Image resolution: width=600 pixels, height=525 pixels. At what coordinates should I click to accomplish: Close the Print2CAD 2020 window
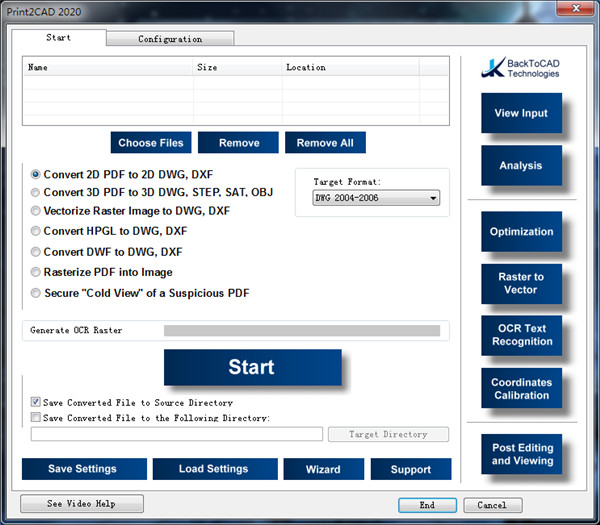pyautogui.click(x=575, y=8)
